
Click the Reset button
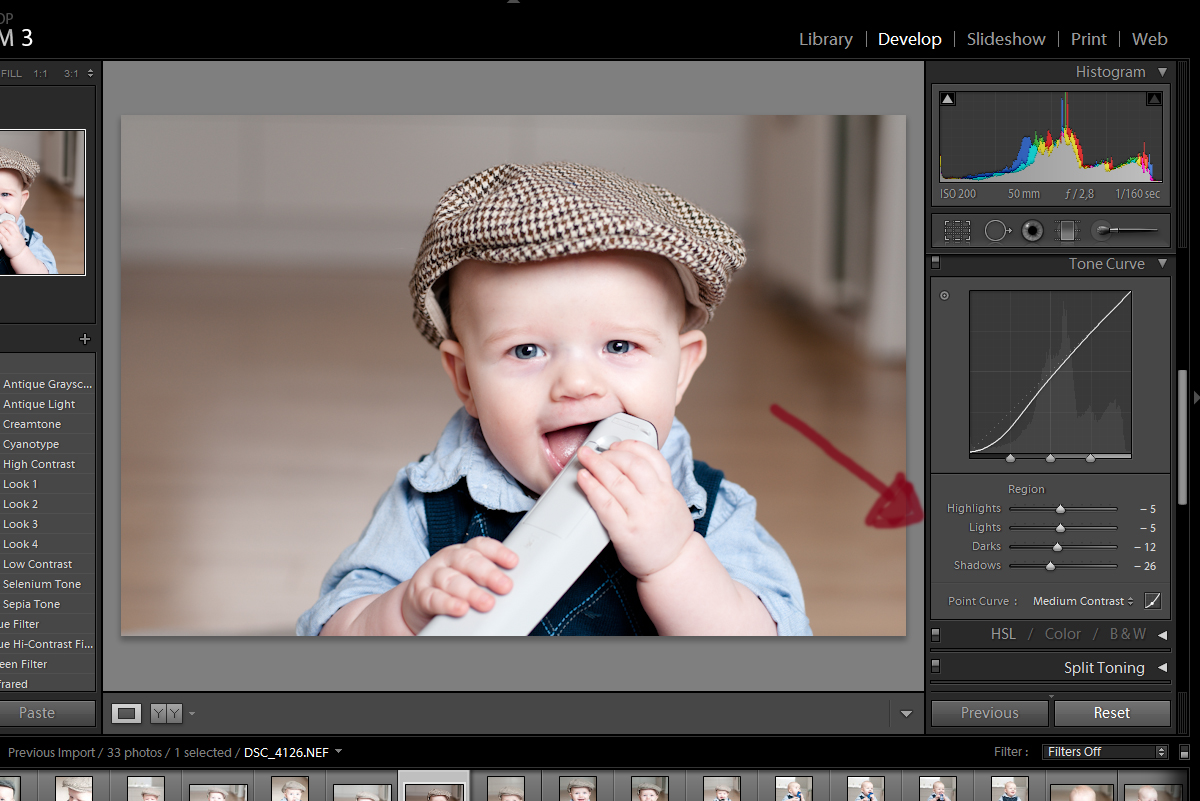click(1111, 713)
